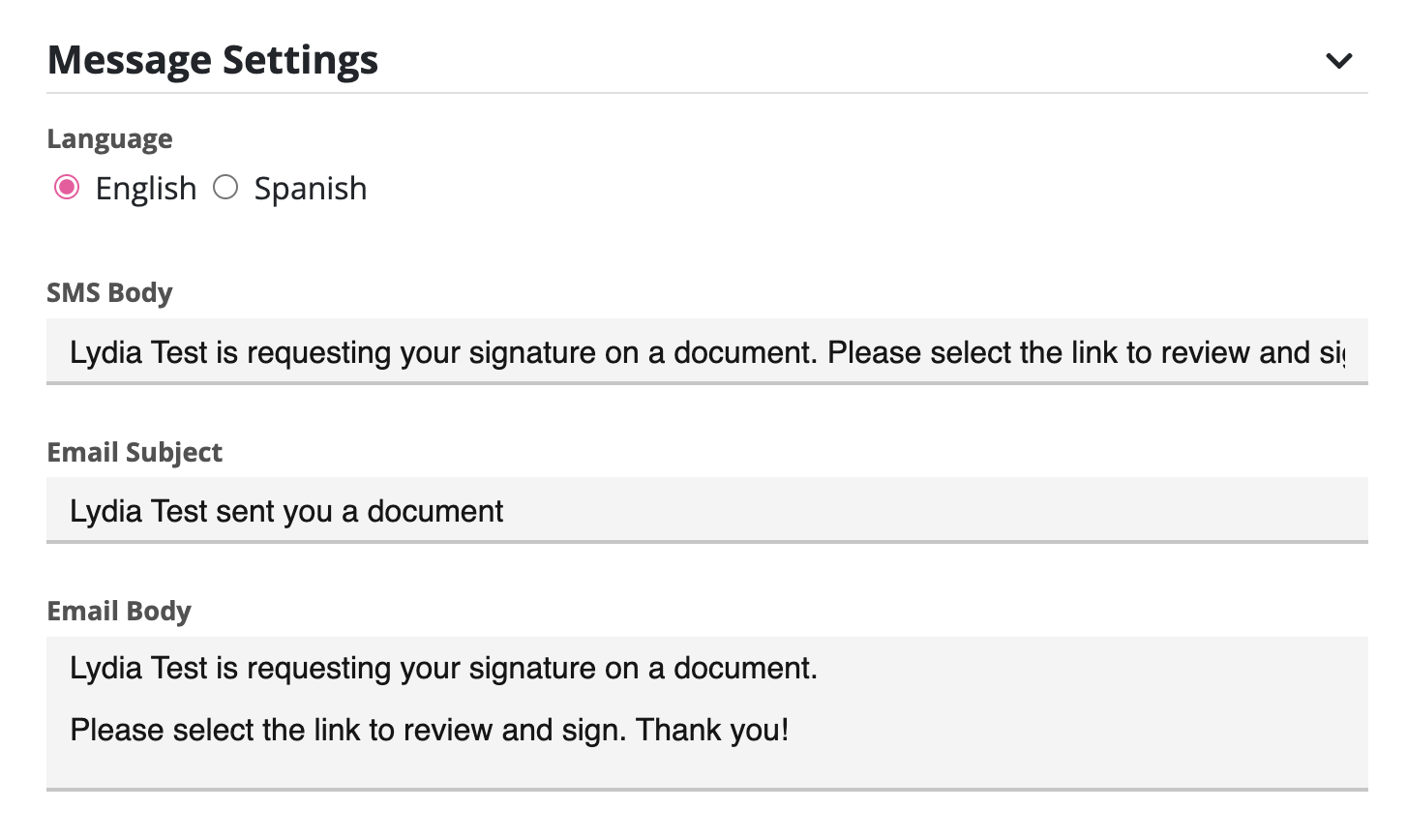This screenshot has width=1407, height=840.
Task: Click the Language section label
Action: point(109,138)
